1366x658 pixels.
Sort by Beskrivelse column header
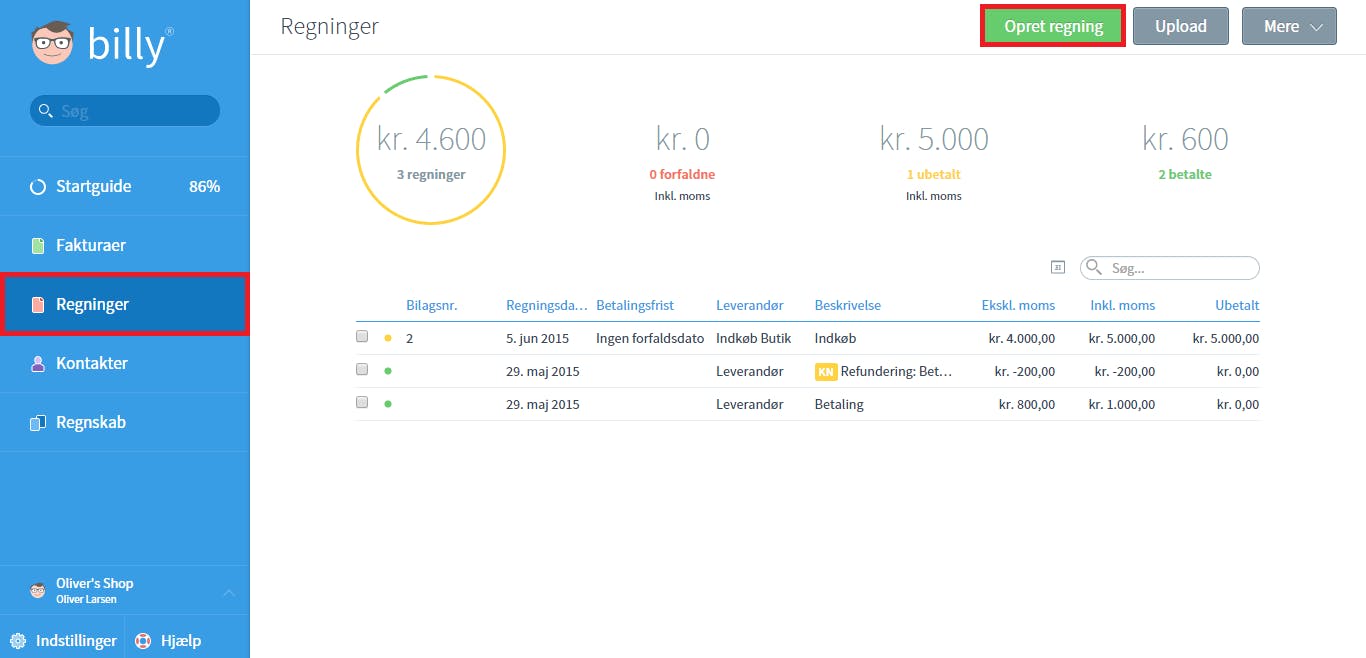tap(848, 305)
